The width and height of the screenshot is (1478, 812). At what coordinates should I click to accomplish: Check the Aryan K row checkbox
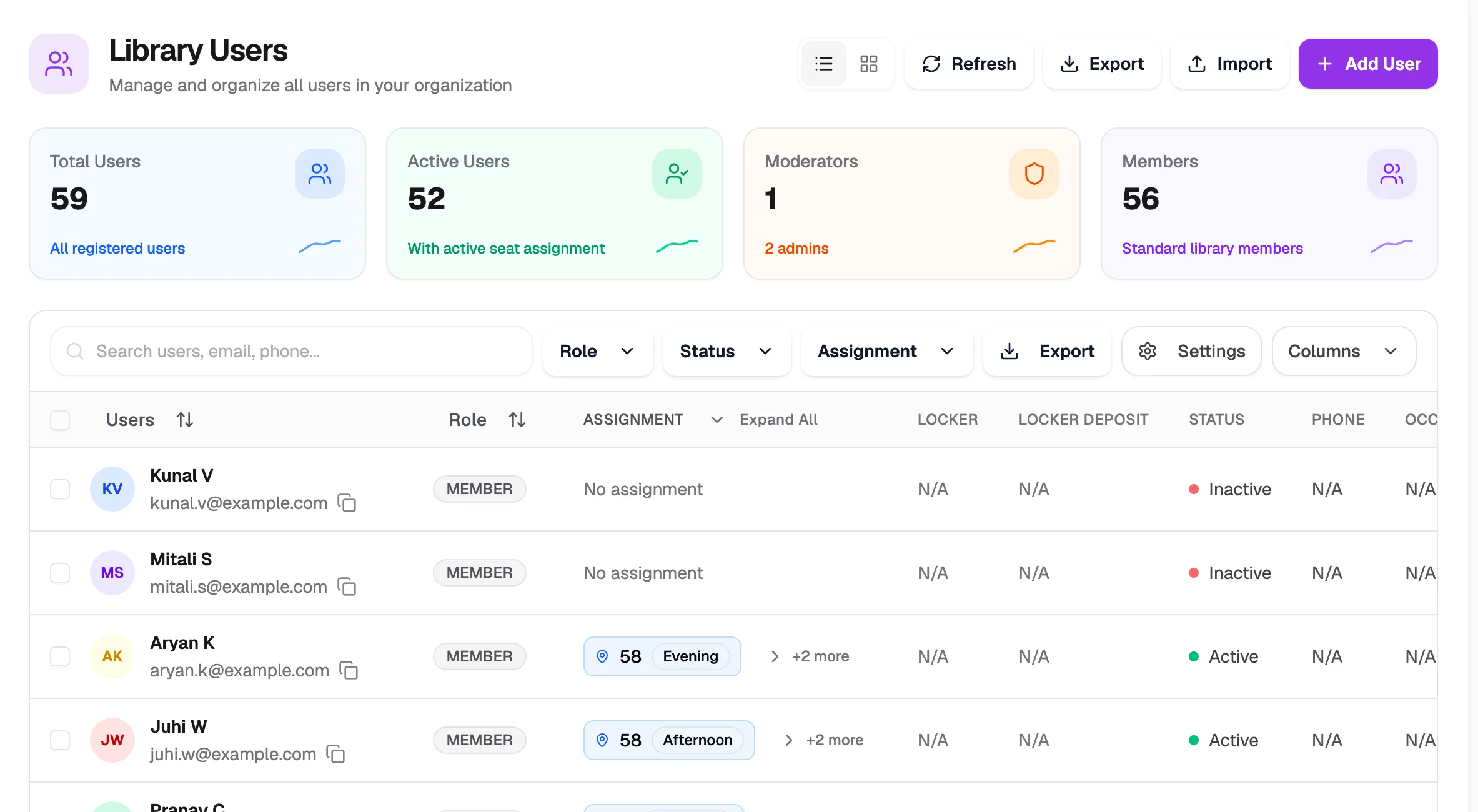pos(60,656)
